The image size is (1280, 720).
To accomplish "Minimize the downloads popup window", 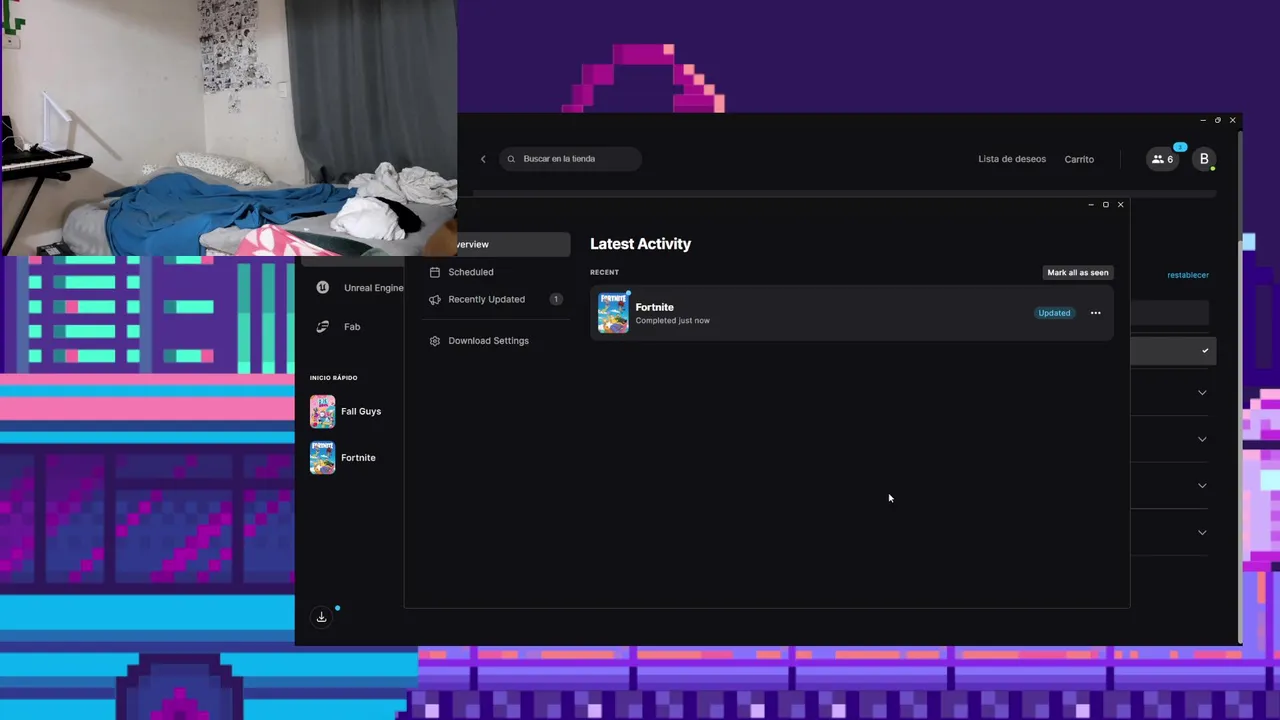I will (x=1091, y=205).
